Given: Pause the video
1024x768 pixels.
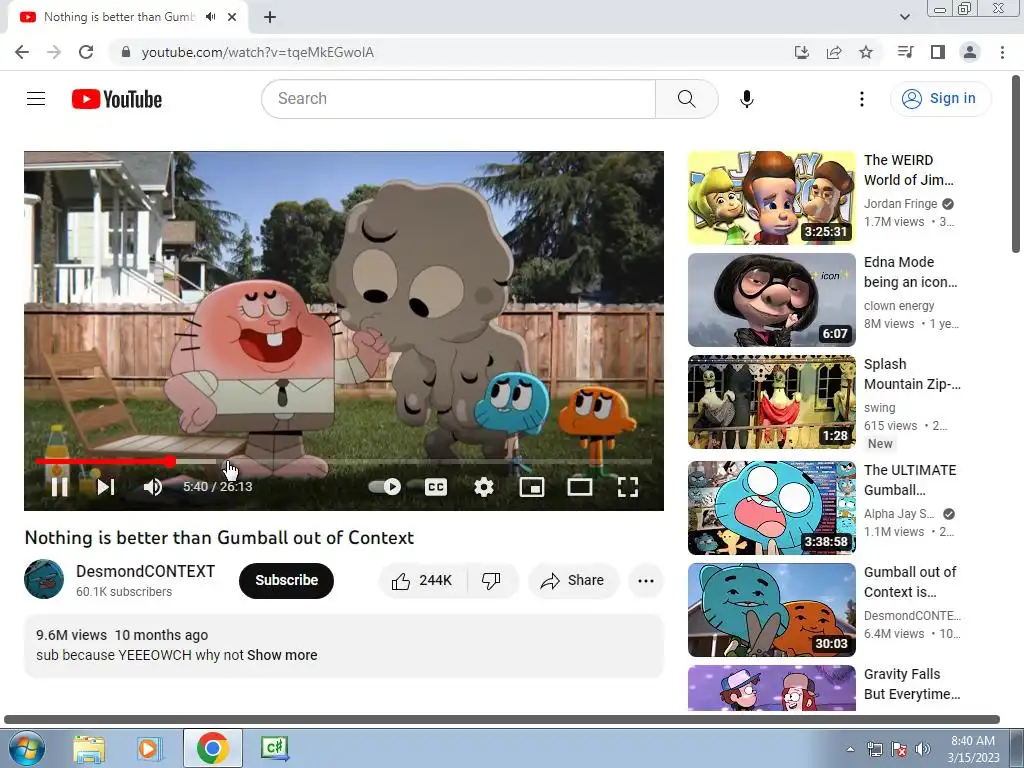Looking at the screenshot, I should pos(59,487).
